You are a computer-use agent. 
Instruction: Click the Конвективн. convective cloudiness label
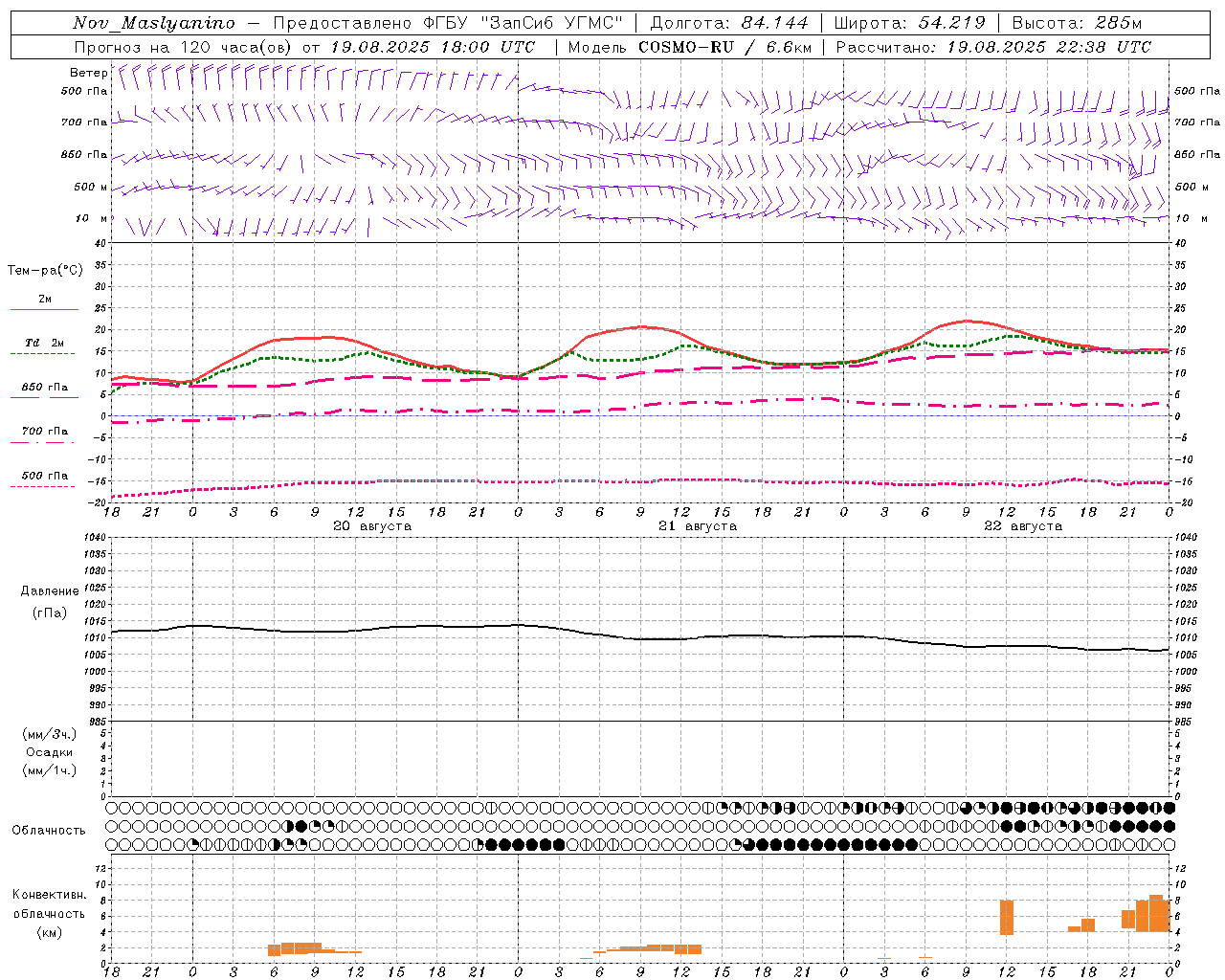[x=50, y=895]
